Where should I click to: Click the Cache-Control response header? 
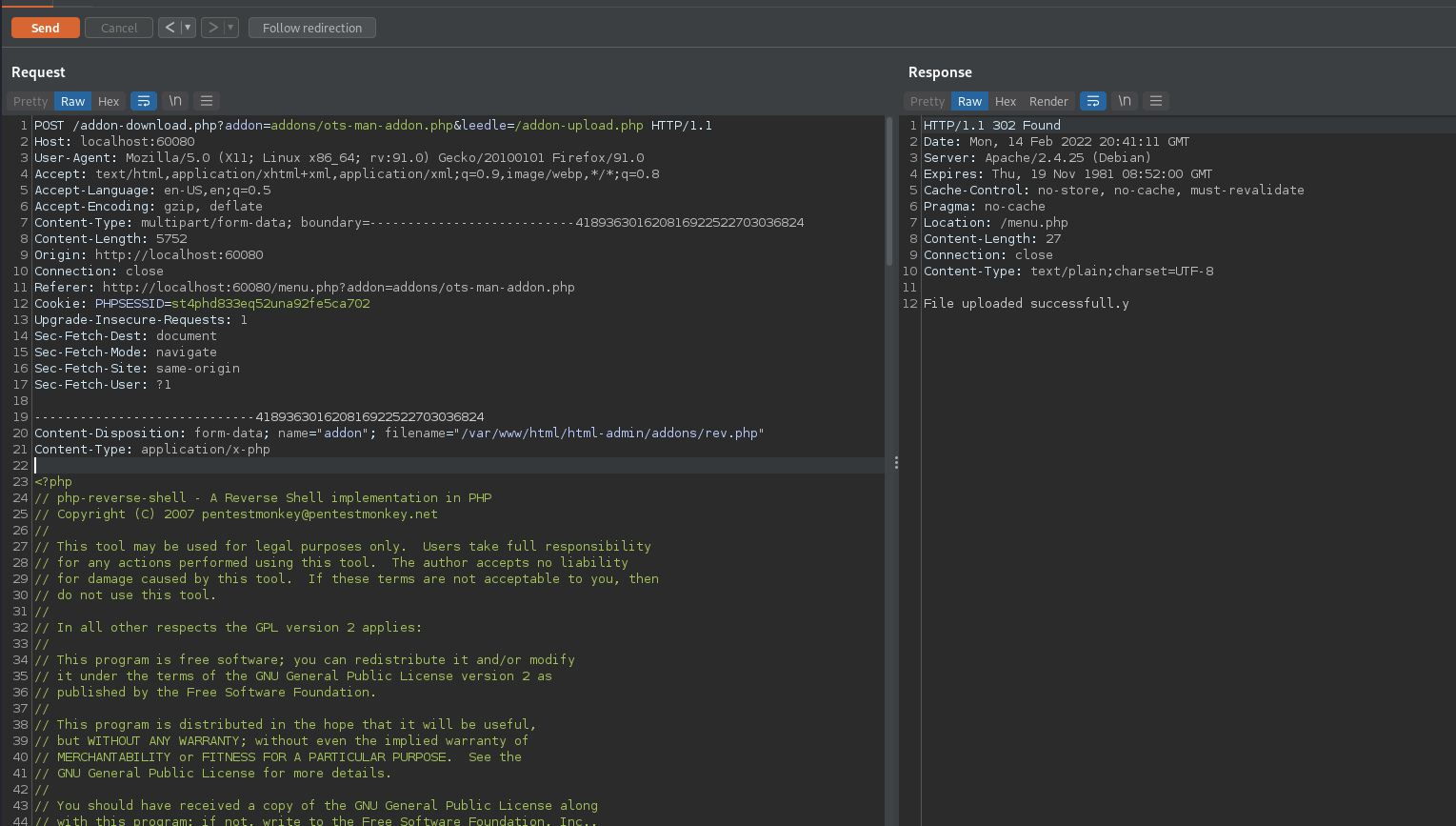click(x=1114, y=190)
